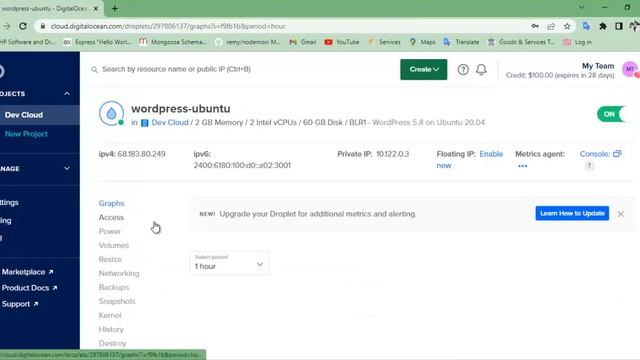This screenshot has height=360, width=640.
Task: Open the Maps bookmark
Action: pos(422,42)
